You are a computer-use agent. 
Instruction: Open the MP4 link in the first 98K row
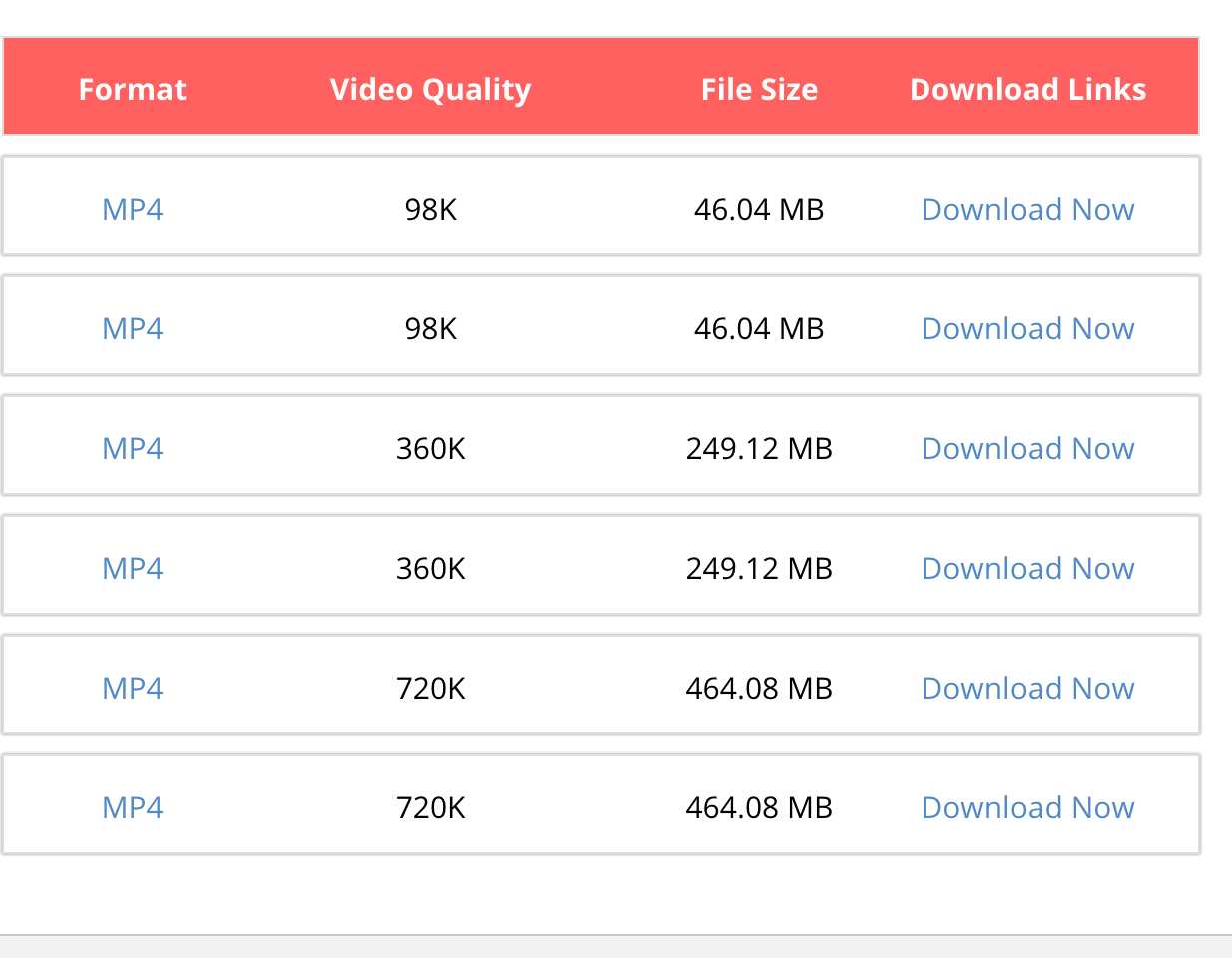coord(133,210)
